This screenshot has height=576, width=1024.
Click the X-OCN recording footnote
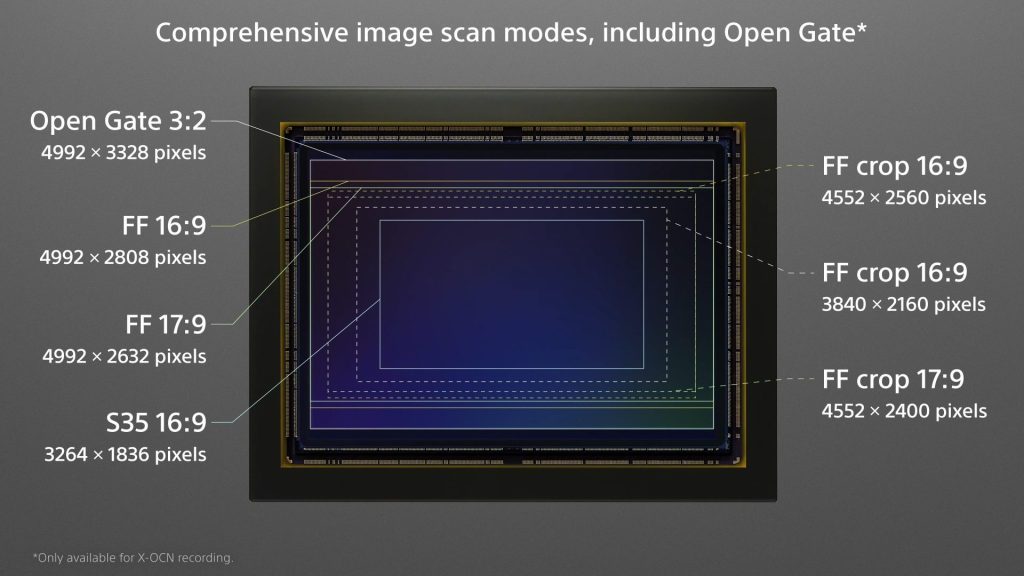coord(133,558)
